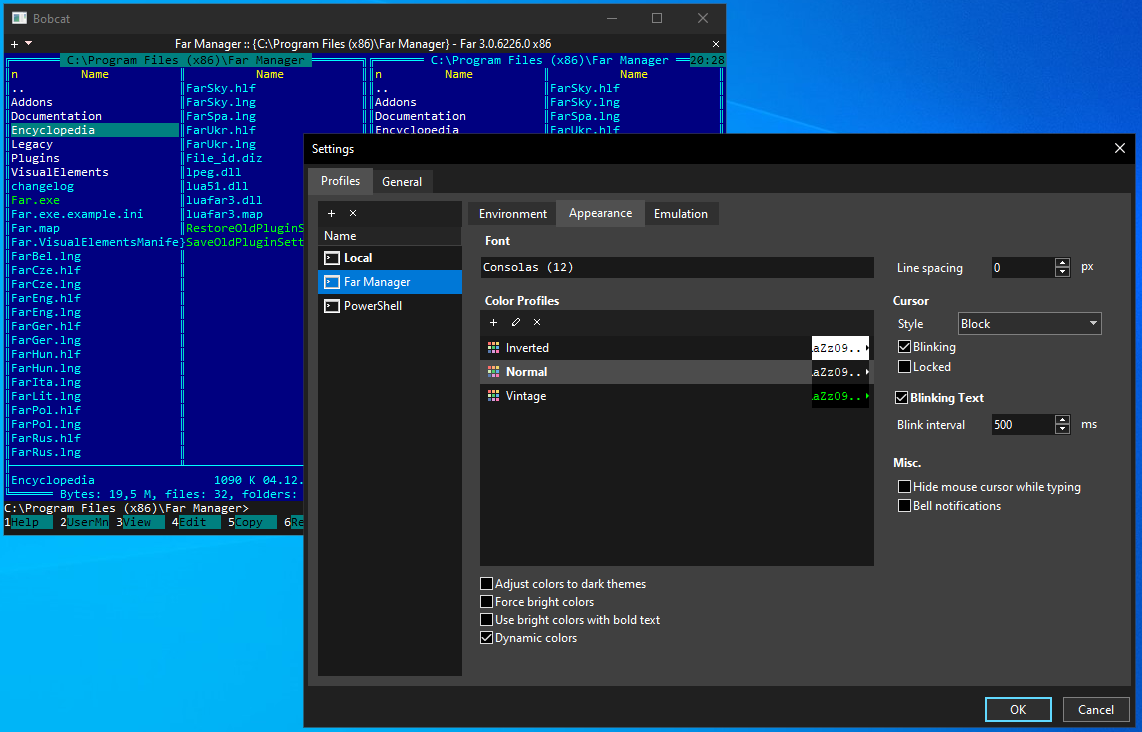1142x732 pixels.
Task: Open the cursor Style dropdown
Action: [1029, 324]
